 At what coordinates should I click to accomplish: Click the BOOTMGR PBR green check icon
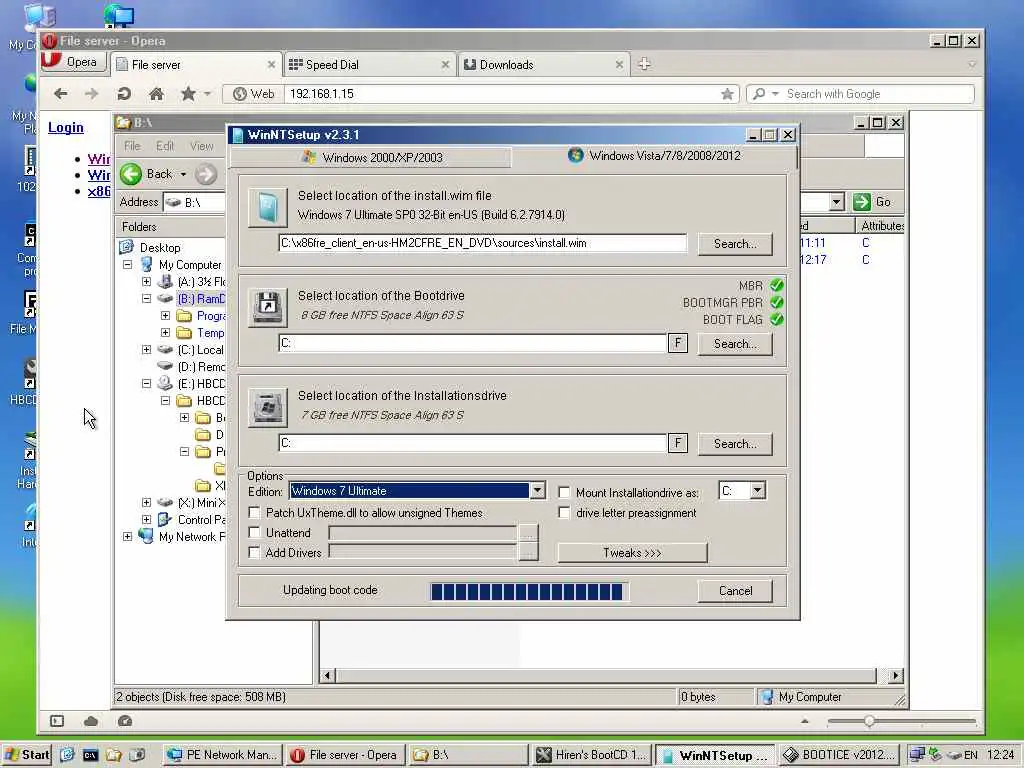click(776, 302)
